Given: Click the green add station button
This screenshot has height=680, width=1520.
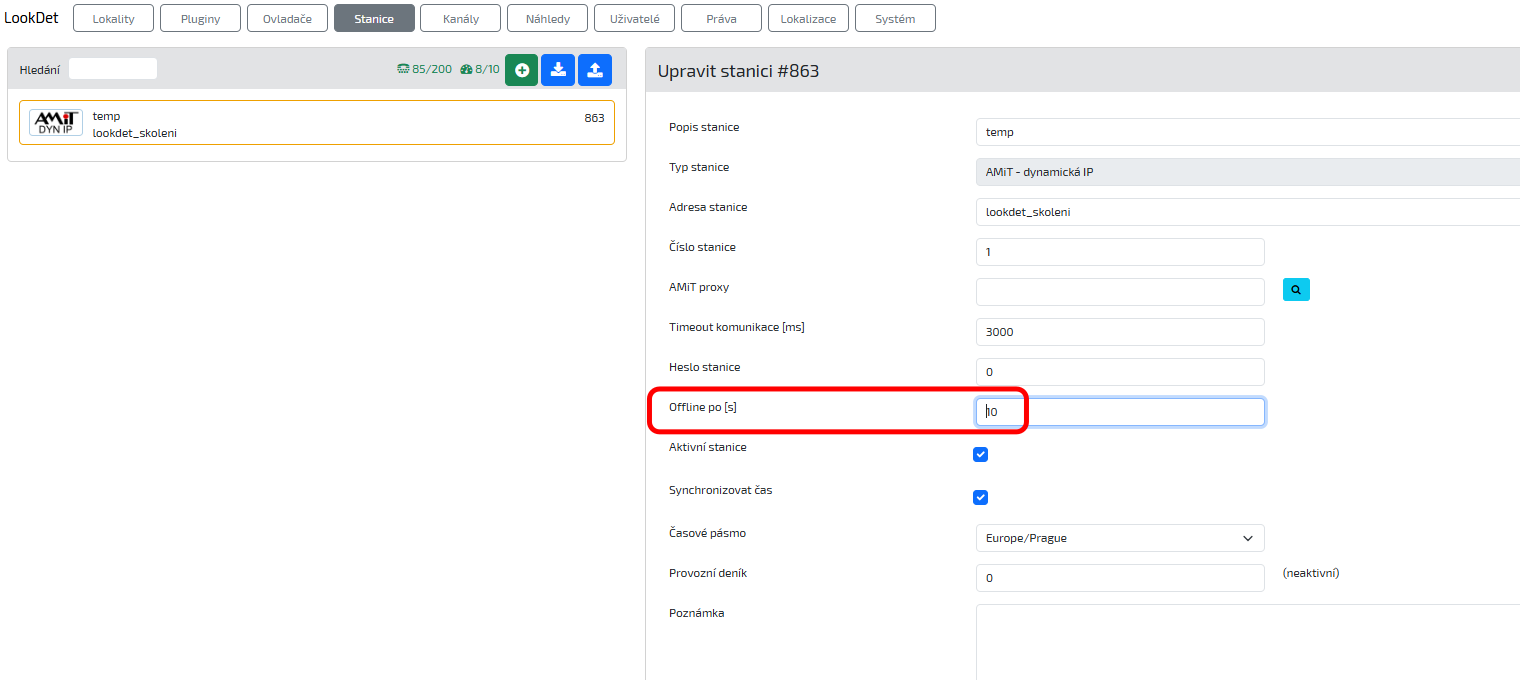Looking at the screenshot, I should tap(521, 70).
